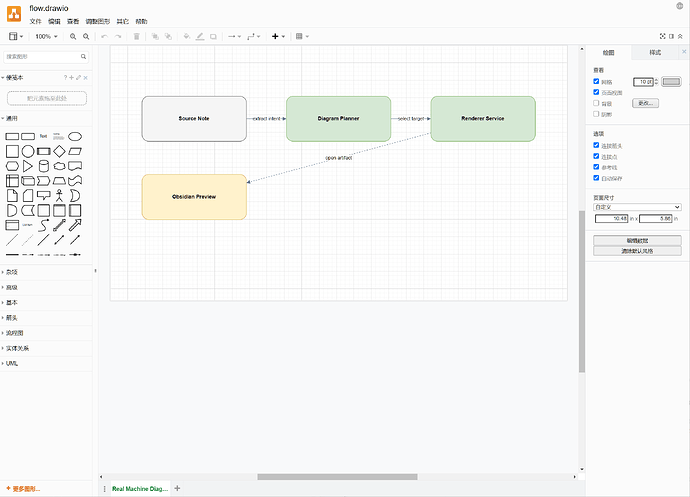
Task: Click the Edit Data button
Action: (x=637, y=240)
